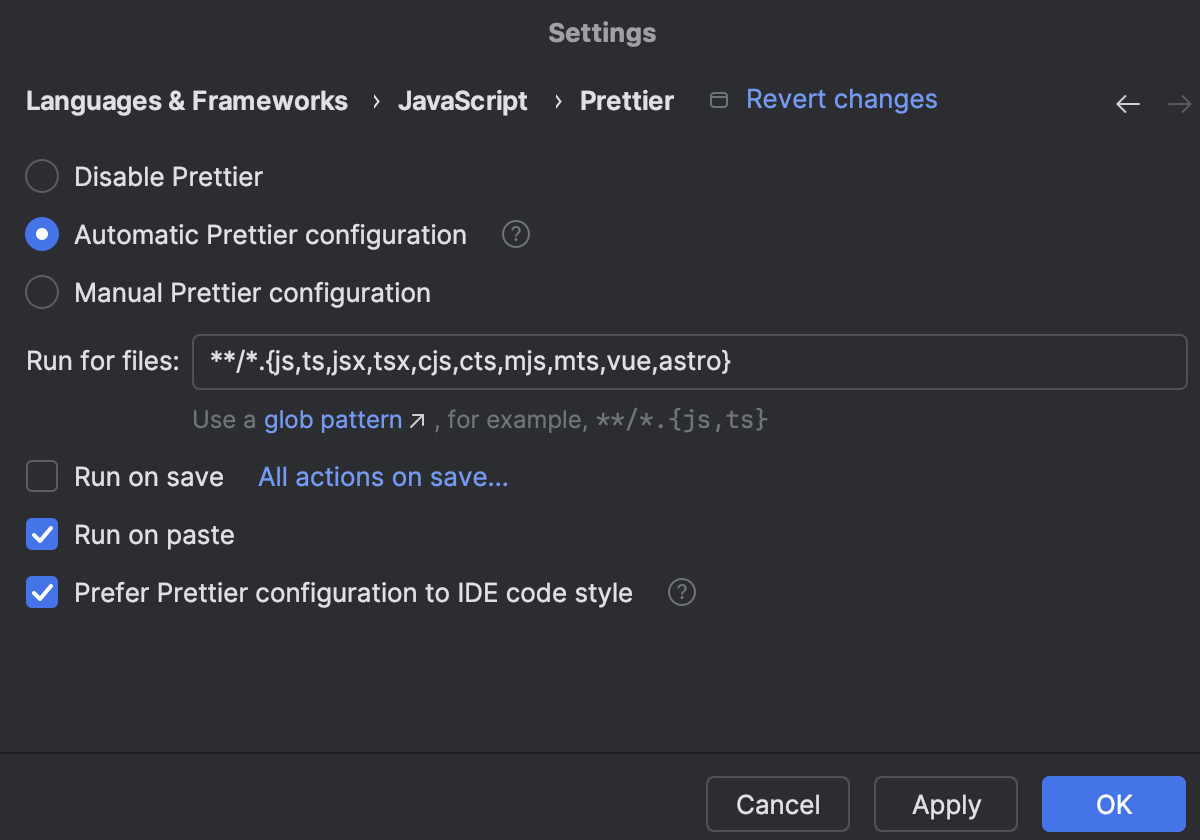Enable Run on save
Image resolution: width=1200 pixels, height=840 pixels.
point(41,476)
